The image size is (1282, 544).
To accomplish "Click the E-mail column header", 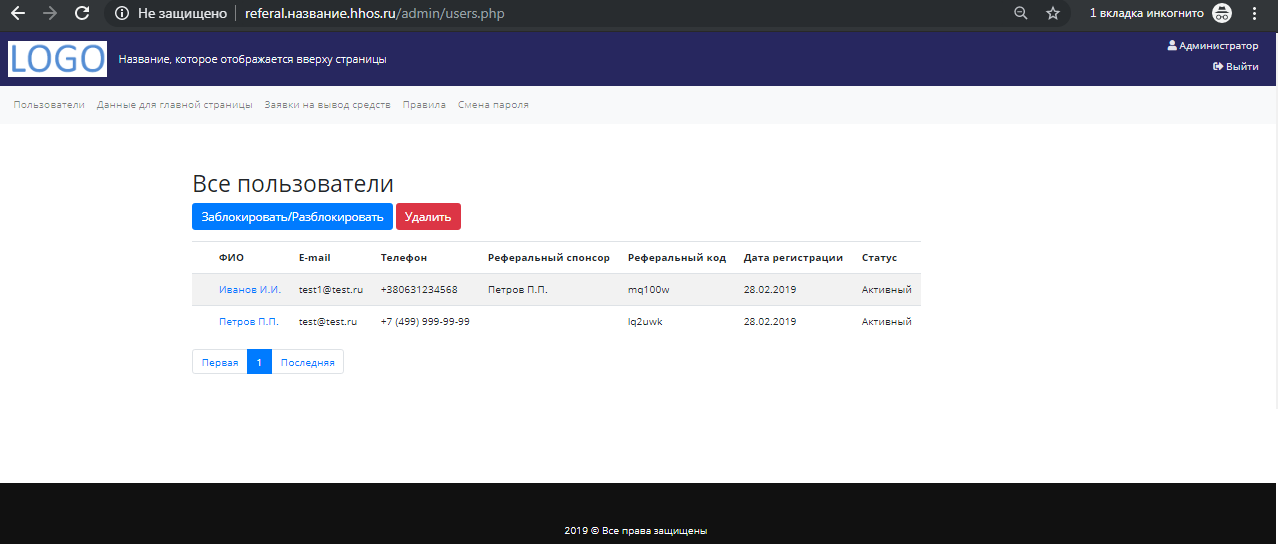I will tap(314, 258).
